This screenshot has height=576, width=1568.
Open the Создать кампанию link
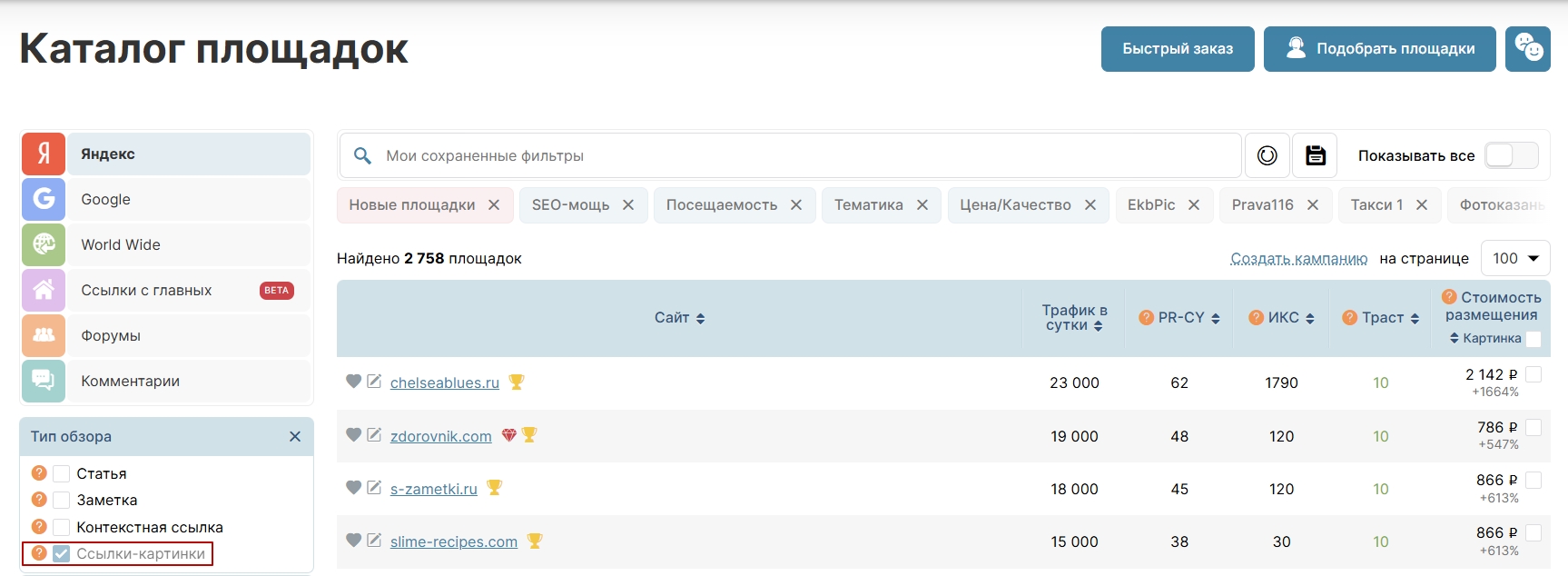pos(1298,258)
